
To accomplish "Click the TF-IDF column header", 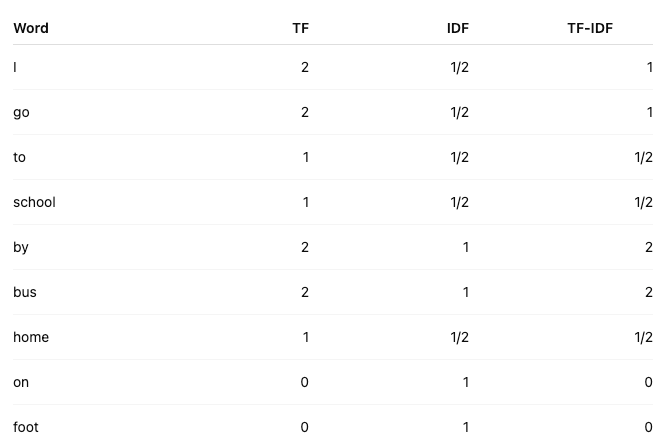I will (x=590, y=28).
